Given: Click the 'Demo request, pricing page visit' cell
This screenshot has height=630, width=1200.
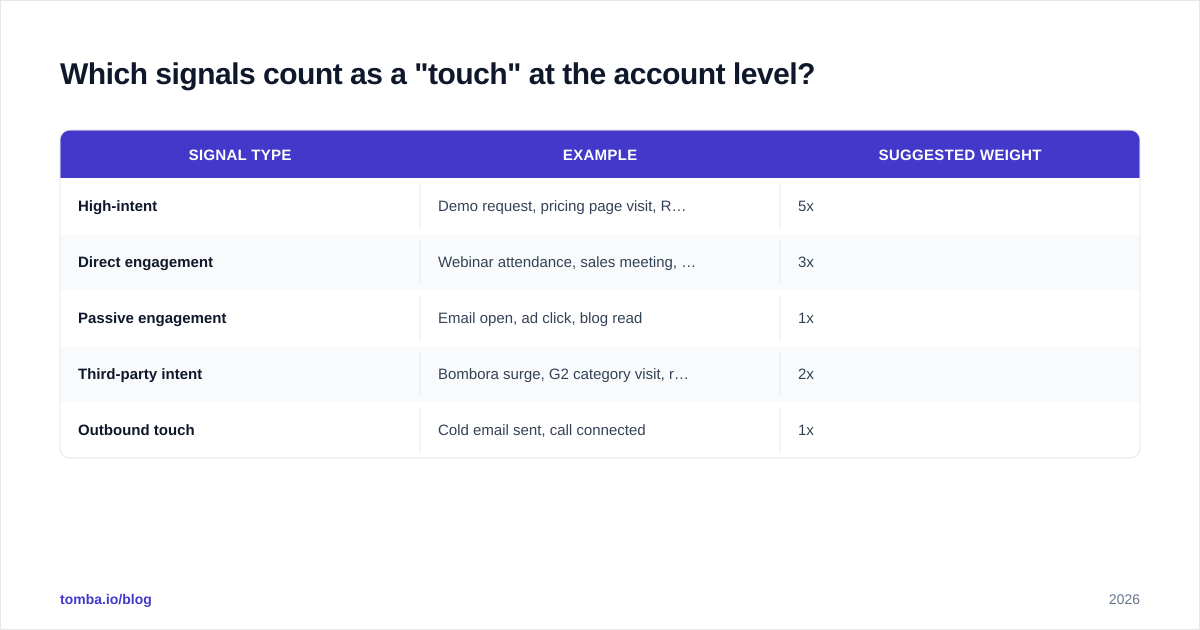Looking at the screenshot, I should 600,206.
